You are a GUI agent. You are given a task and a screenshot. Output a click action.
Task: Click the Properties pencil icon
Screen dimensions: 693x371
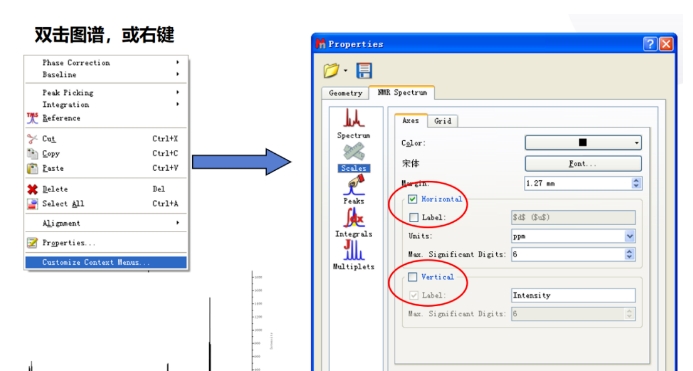[32, 243]
